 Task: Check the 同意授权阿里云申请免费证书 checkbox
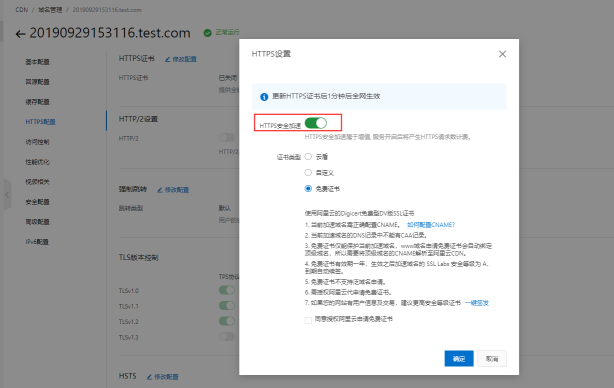308,320
